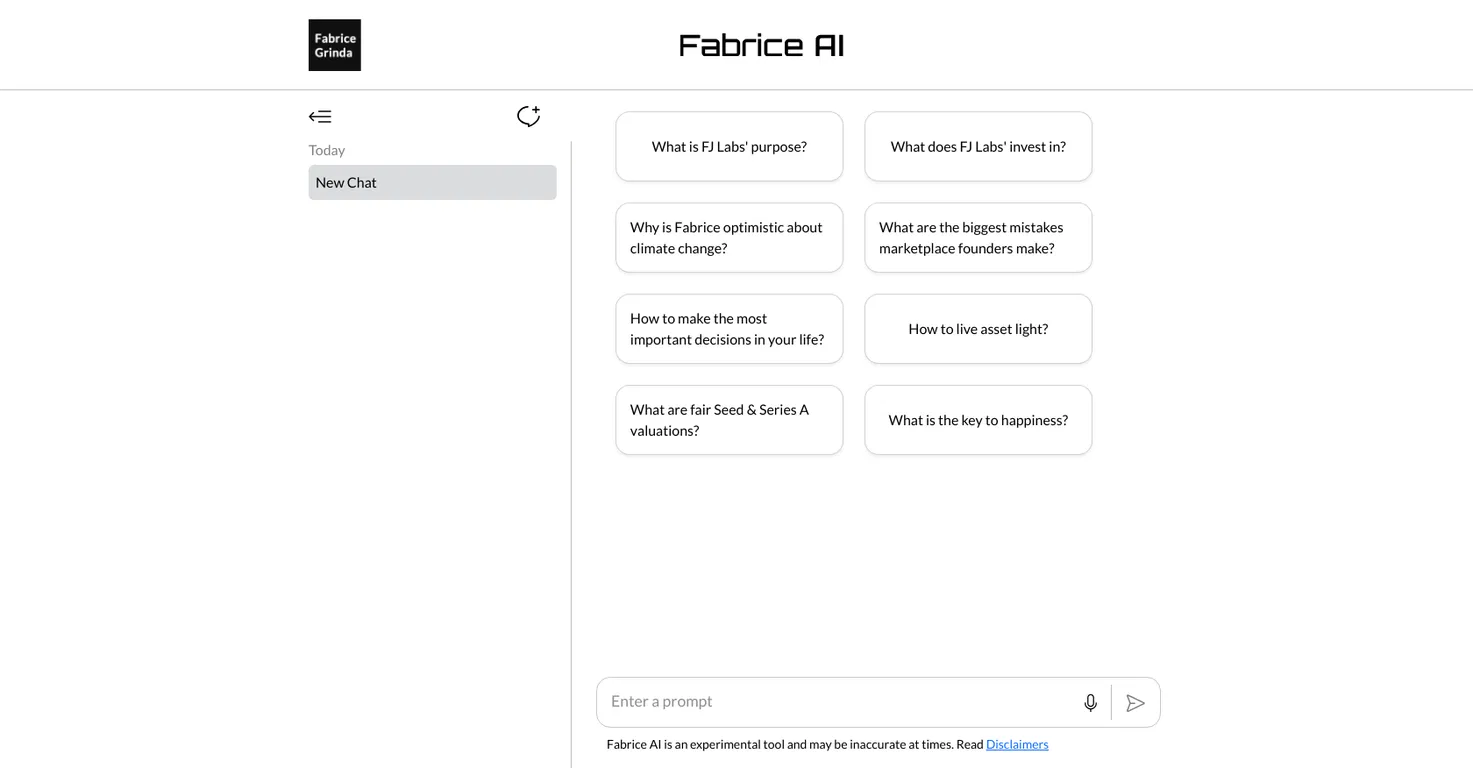Screen dimensions: 1473x768
Task: Select the Seed & Series A valuations prompt
Action: [x=729, y=420]
